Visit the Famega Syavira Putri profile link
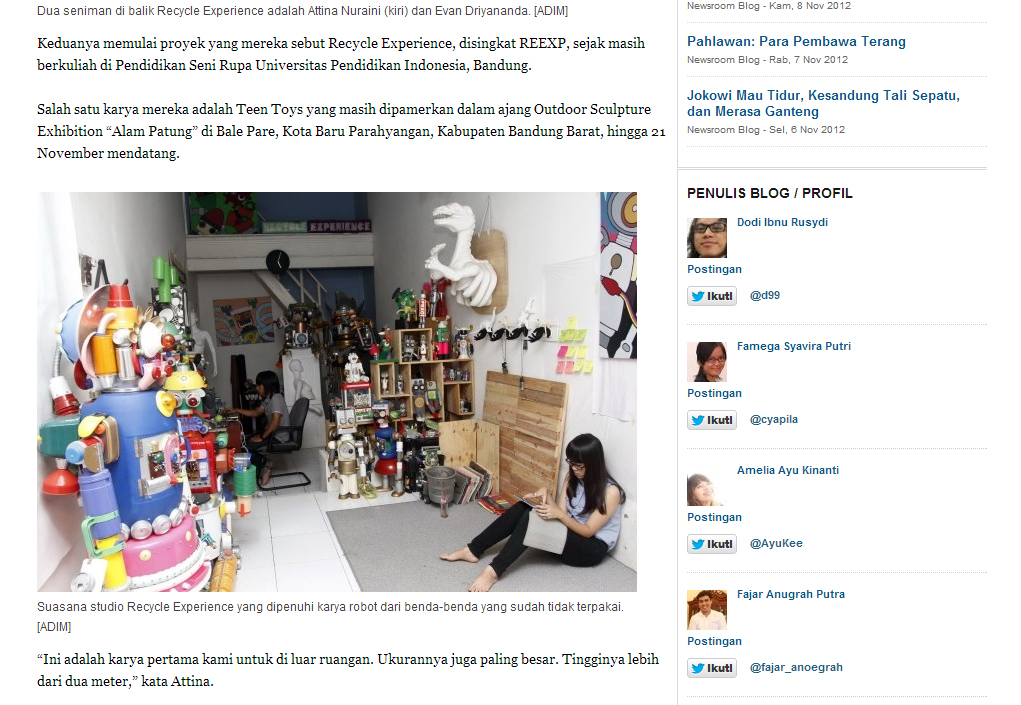This screenshot has height=705, width=1021. click(794, 346)
